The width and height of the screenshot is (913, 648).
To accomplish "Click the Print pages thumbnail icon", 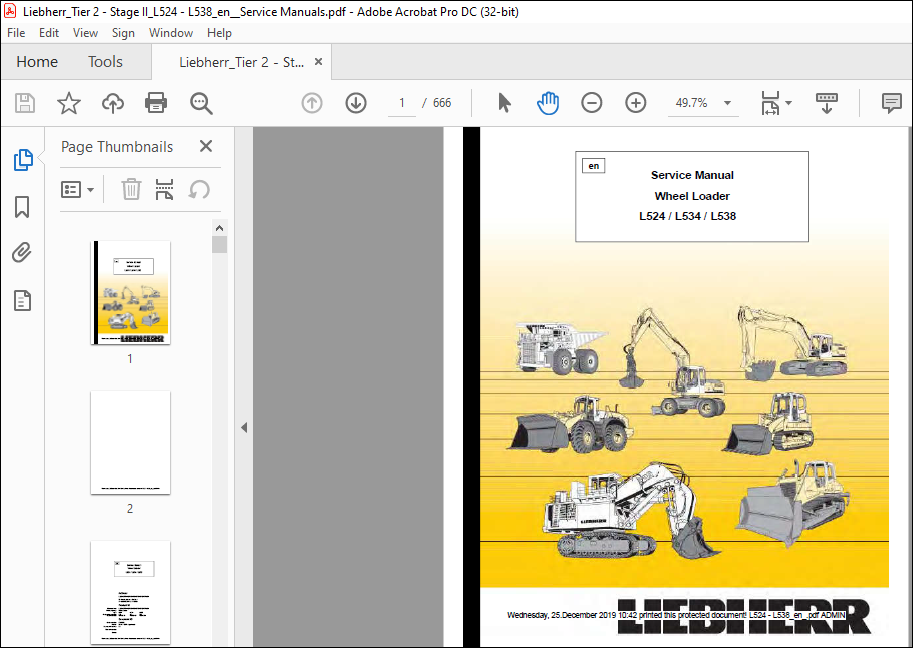I will click(x=165, y=189).
